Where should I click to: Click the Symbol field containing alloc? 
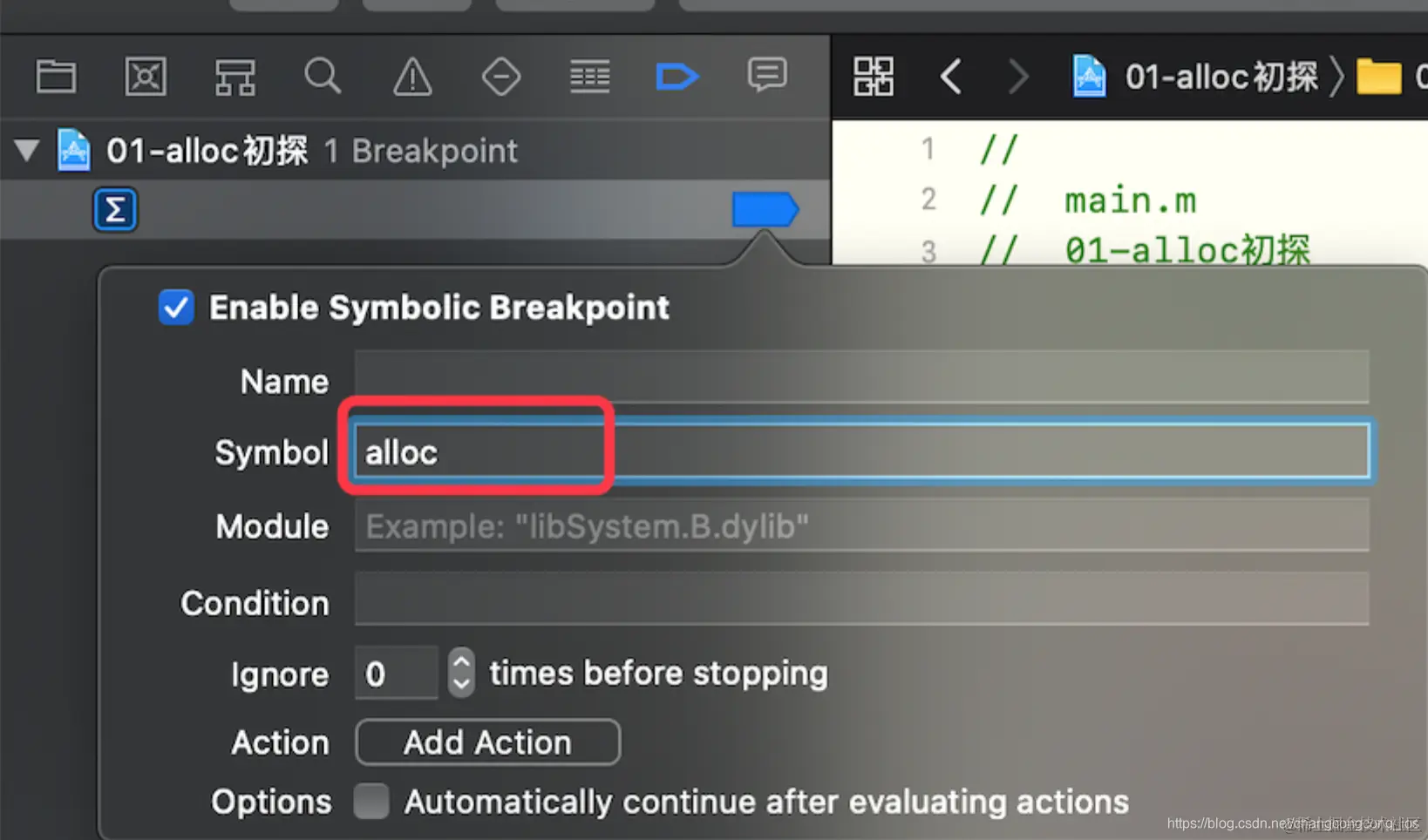point(861,451)
